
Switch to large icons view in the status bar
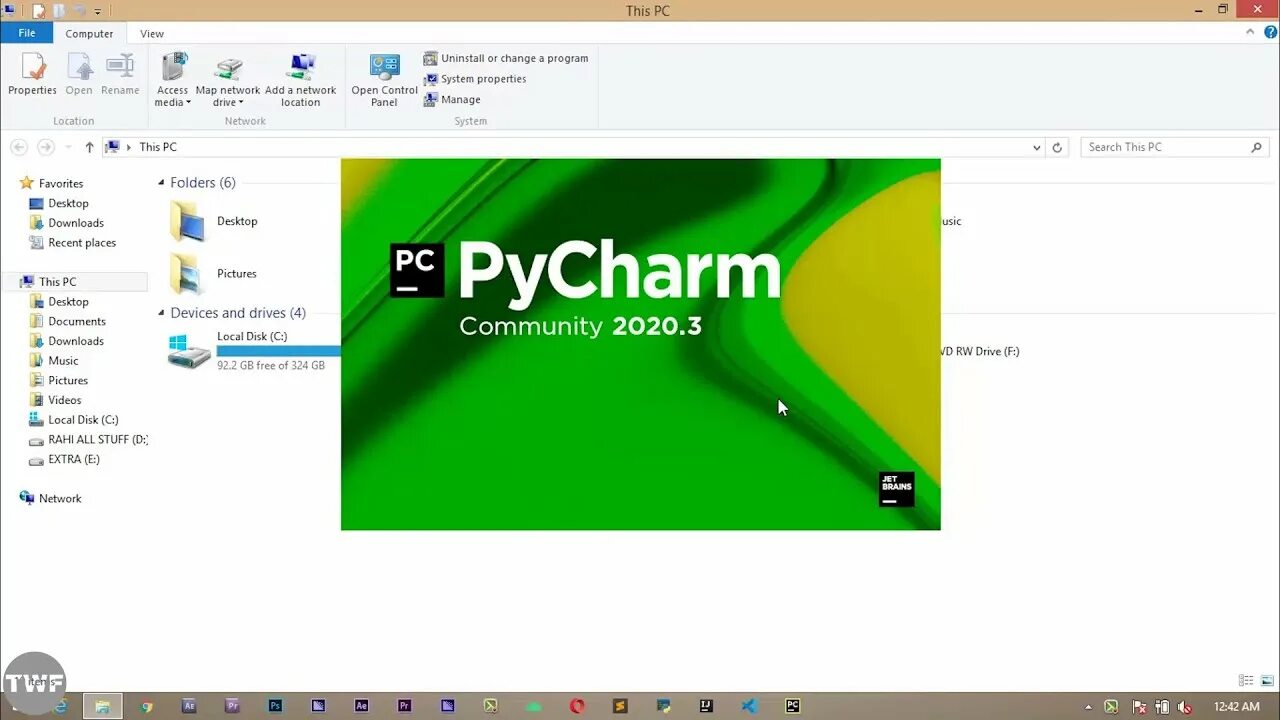point(1265,681)
